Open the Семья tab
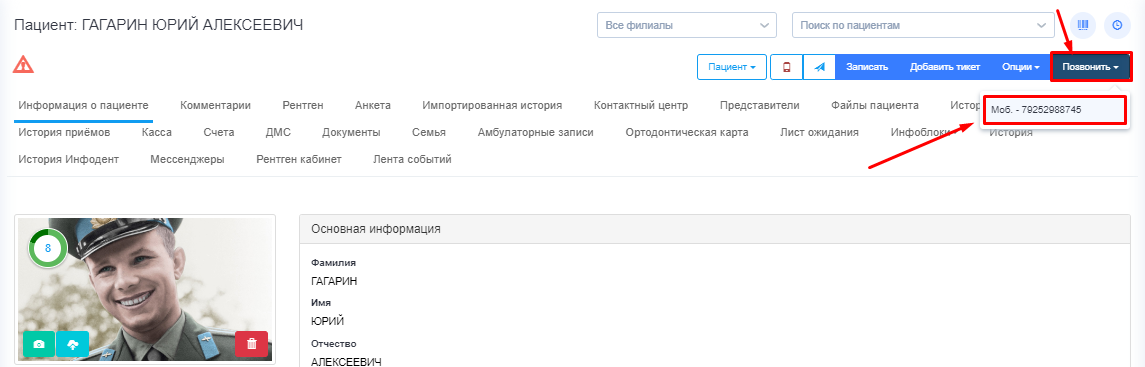The height and width of the screenshot is (367, 1145). 429,132
